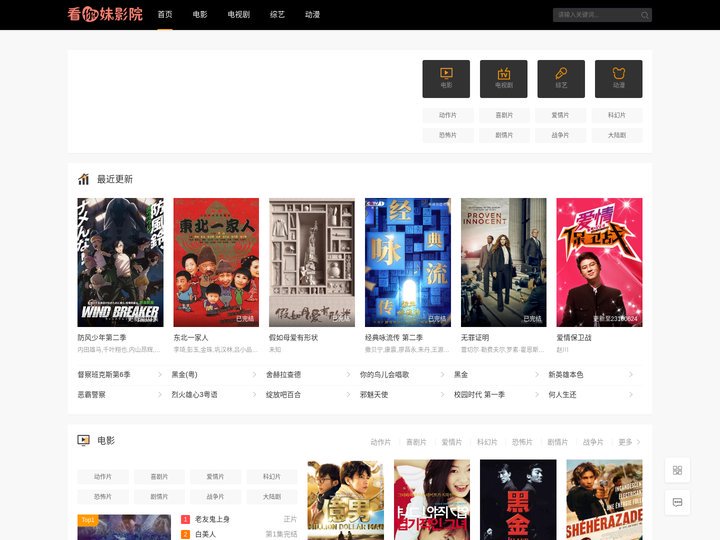Open the 电视剧 TV category tile icon
720x540 pixels.
coord(504,79)
